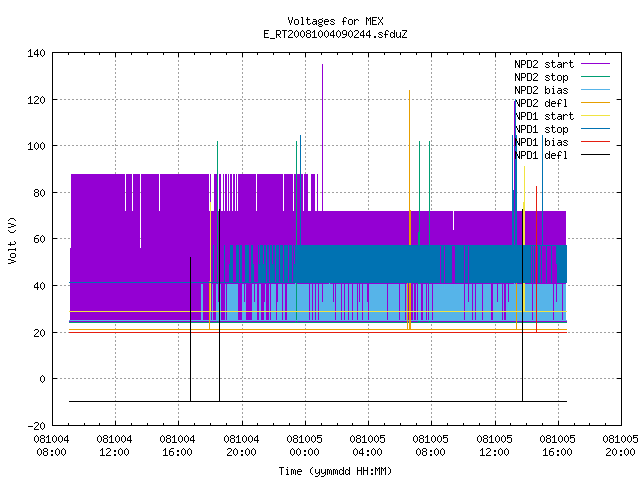This screenshot has height=480, width=640.
Task: Click the 'NPD1 stop' legend label
Action: point(541,129)
